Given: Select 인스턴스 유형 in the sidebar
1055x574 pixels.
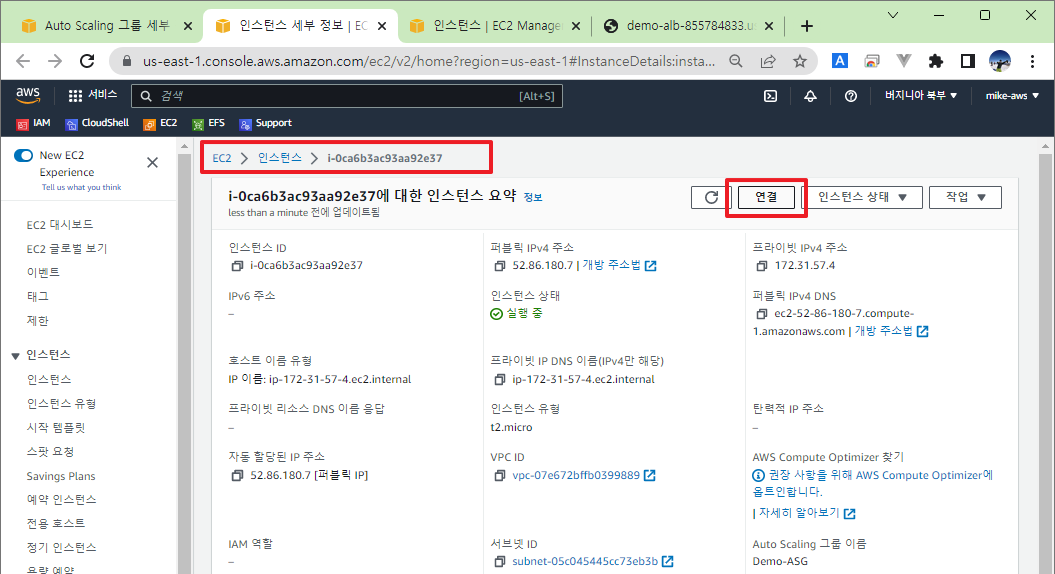Looking at the screenshot, I should [x=61, y=404].
